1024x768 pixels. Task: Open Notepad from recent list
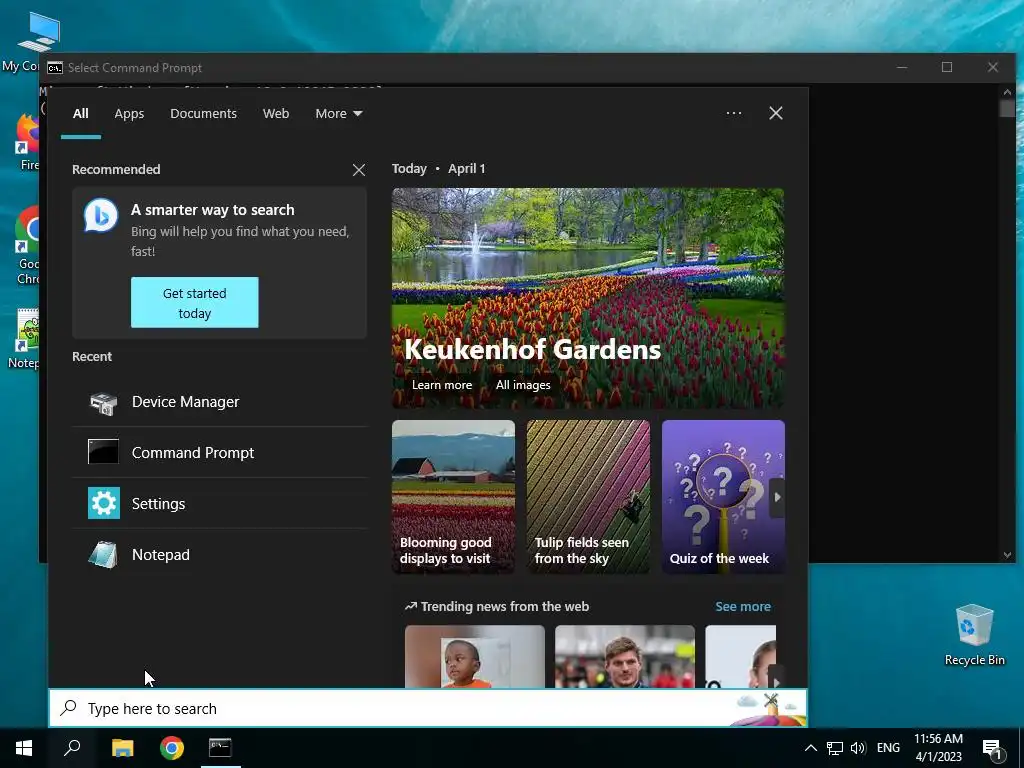point(220,554)
